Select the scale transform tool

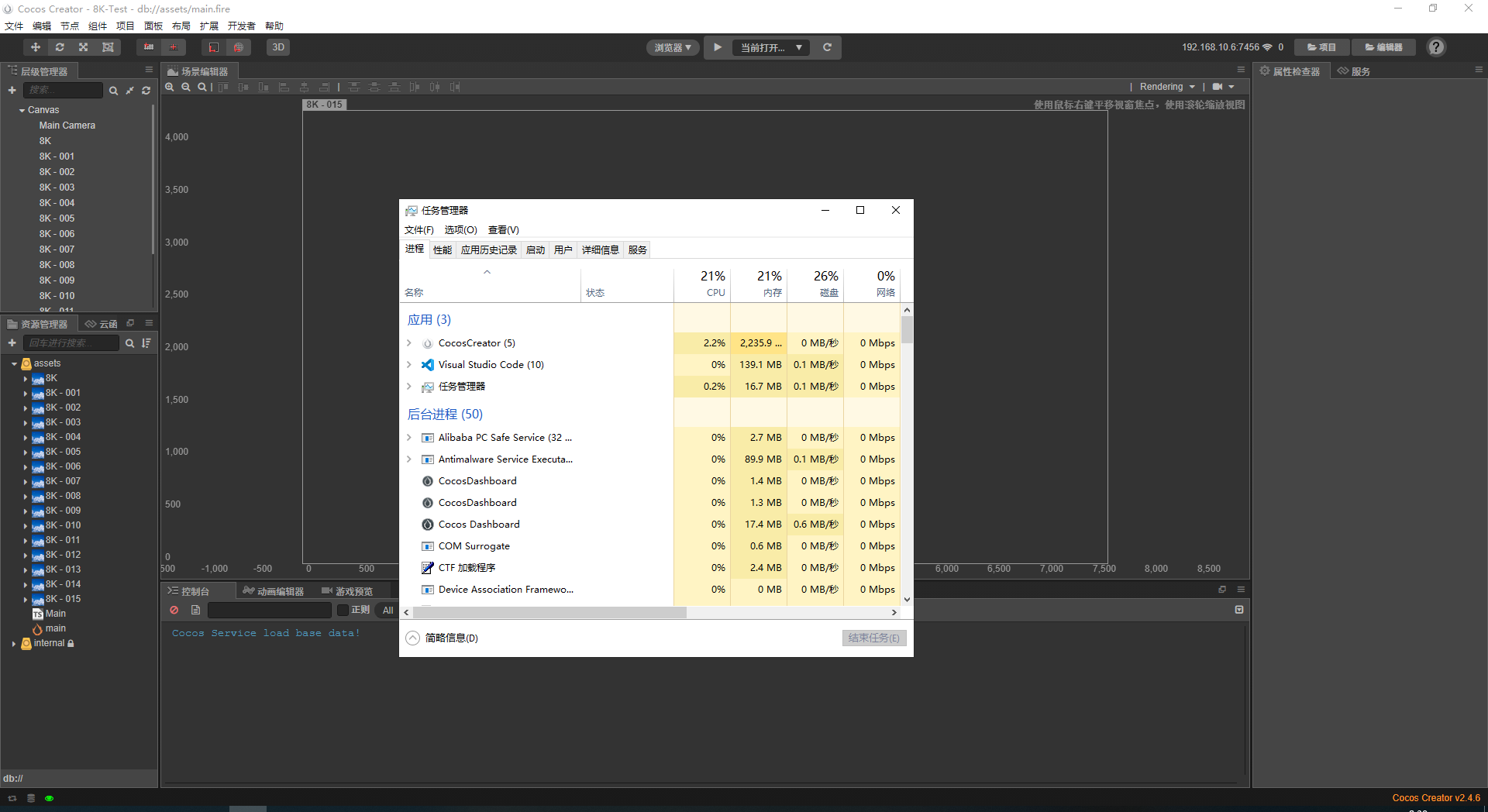(x=84, y=47)
